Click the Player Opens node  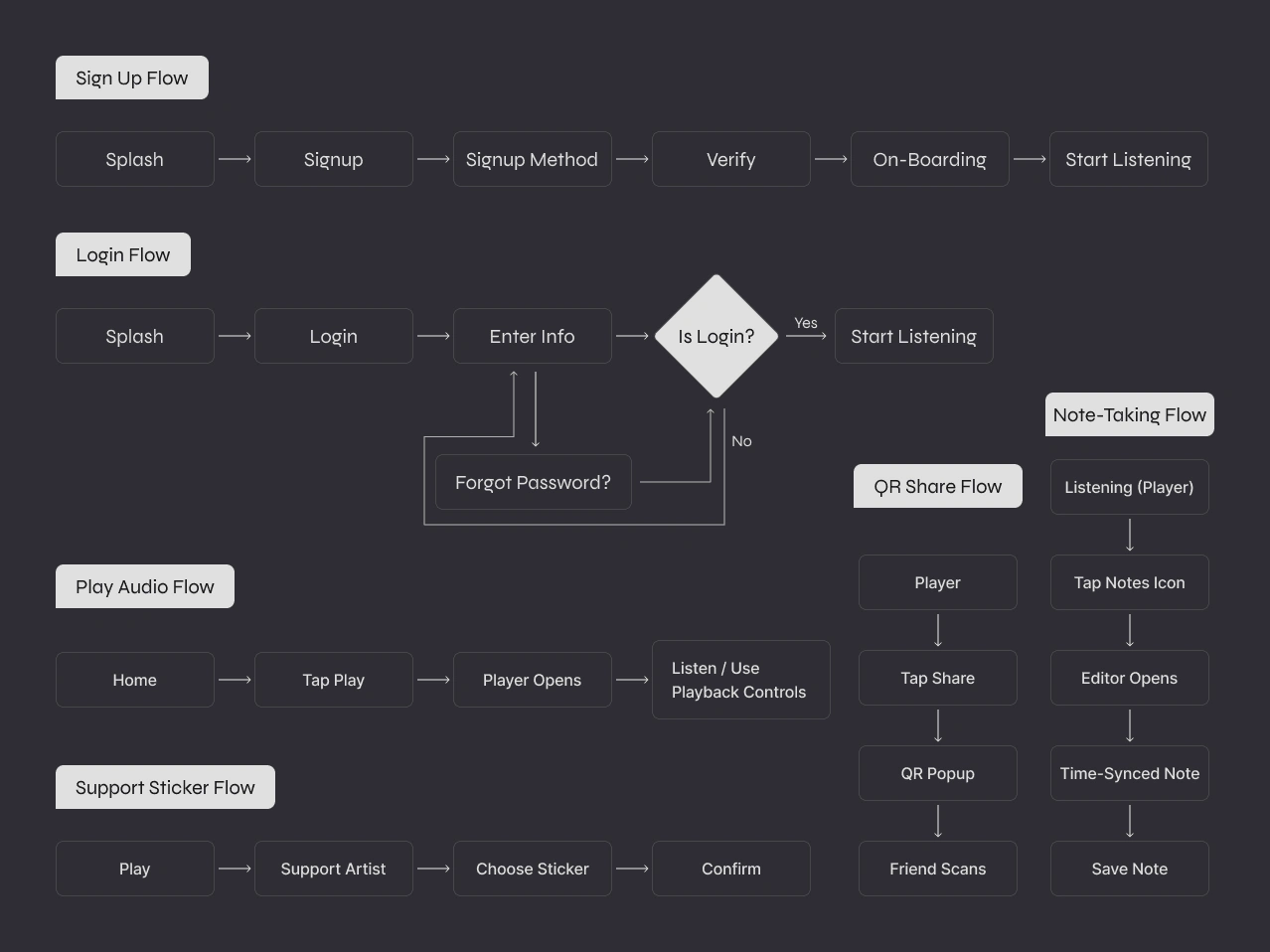(x=532, y=680)
